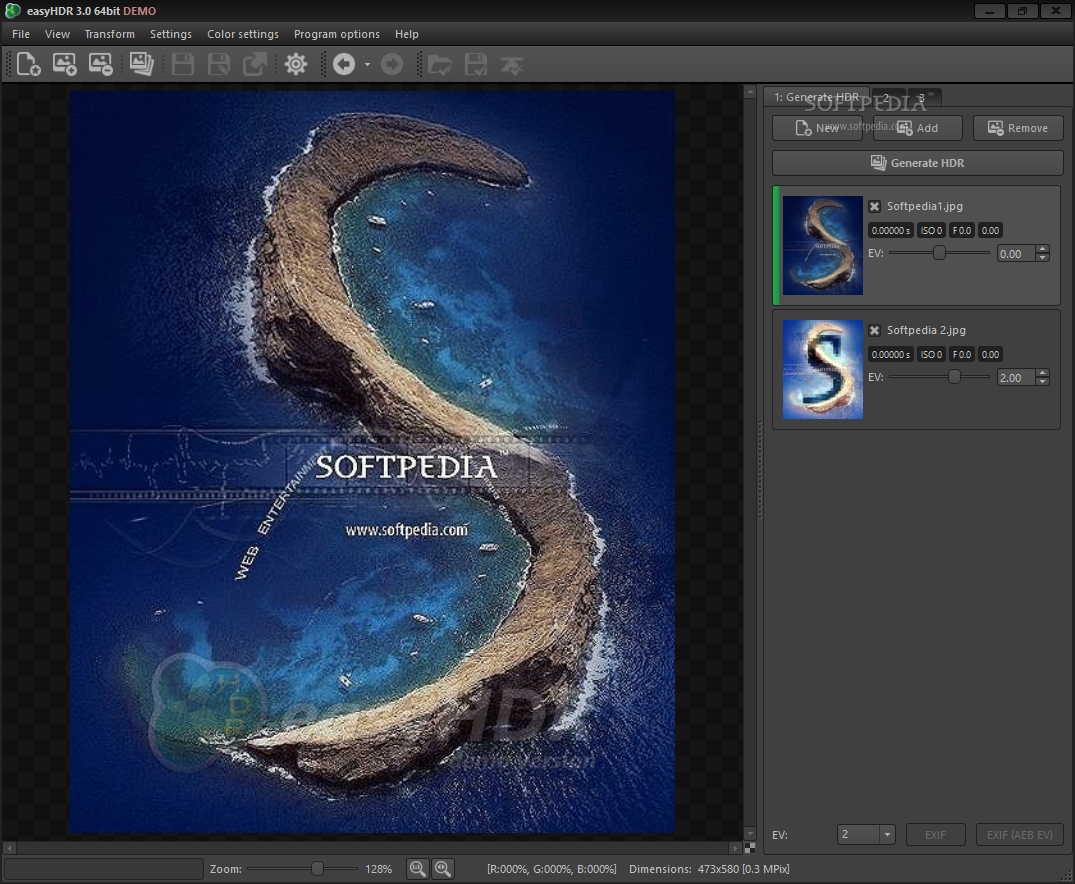Click the horizontal scrollbar left arrow

[9, 848]
